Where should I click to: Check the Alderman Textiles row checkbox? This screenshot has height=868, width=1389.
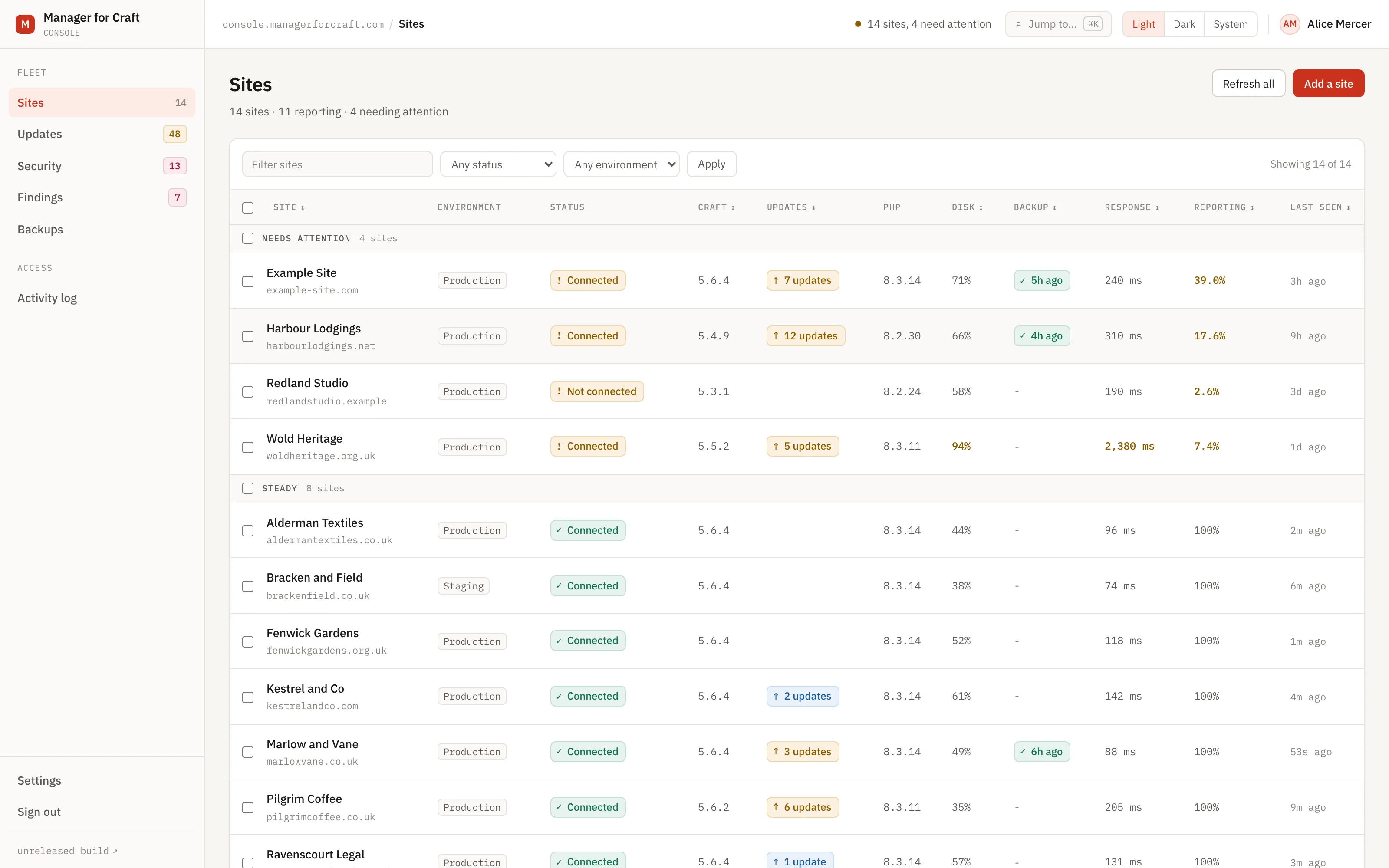pyautogui.click(x=248, y=531)
